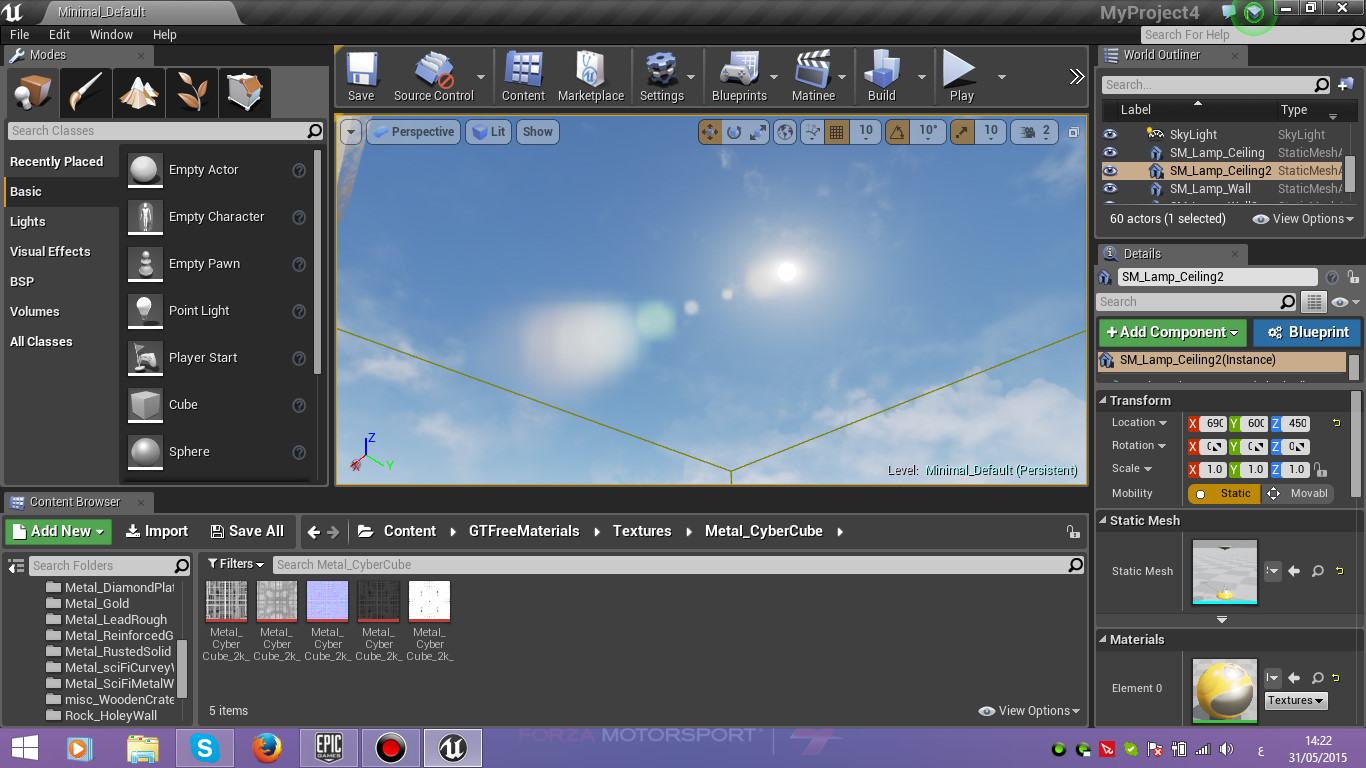
Task: Select the Geometry Editing mode icon
Action: pos(245,93)
